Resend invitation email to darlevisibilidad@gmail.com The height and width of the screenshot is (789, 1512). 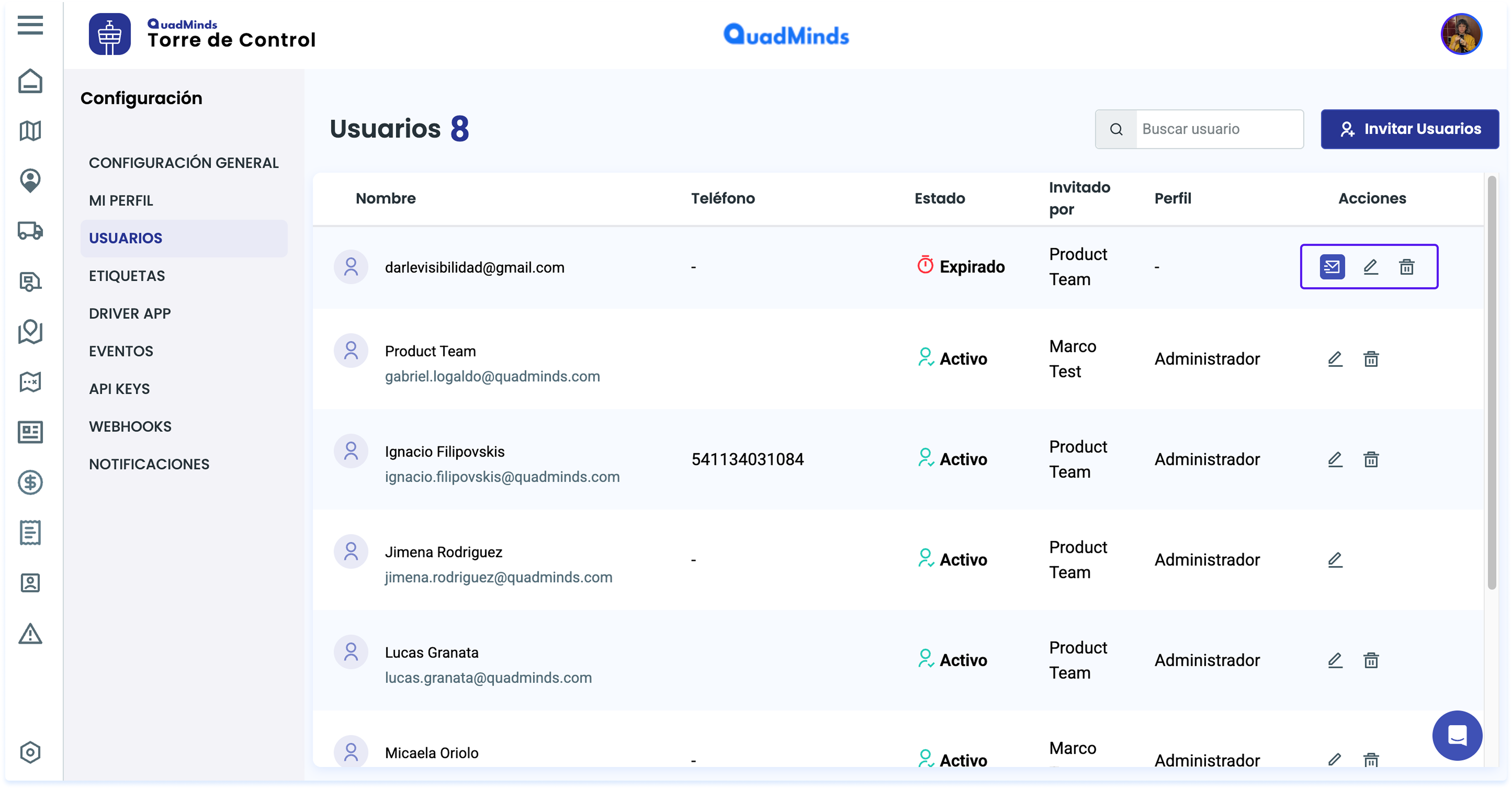tap(1332, 267)
